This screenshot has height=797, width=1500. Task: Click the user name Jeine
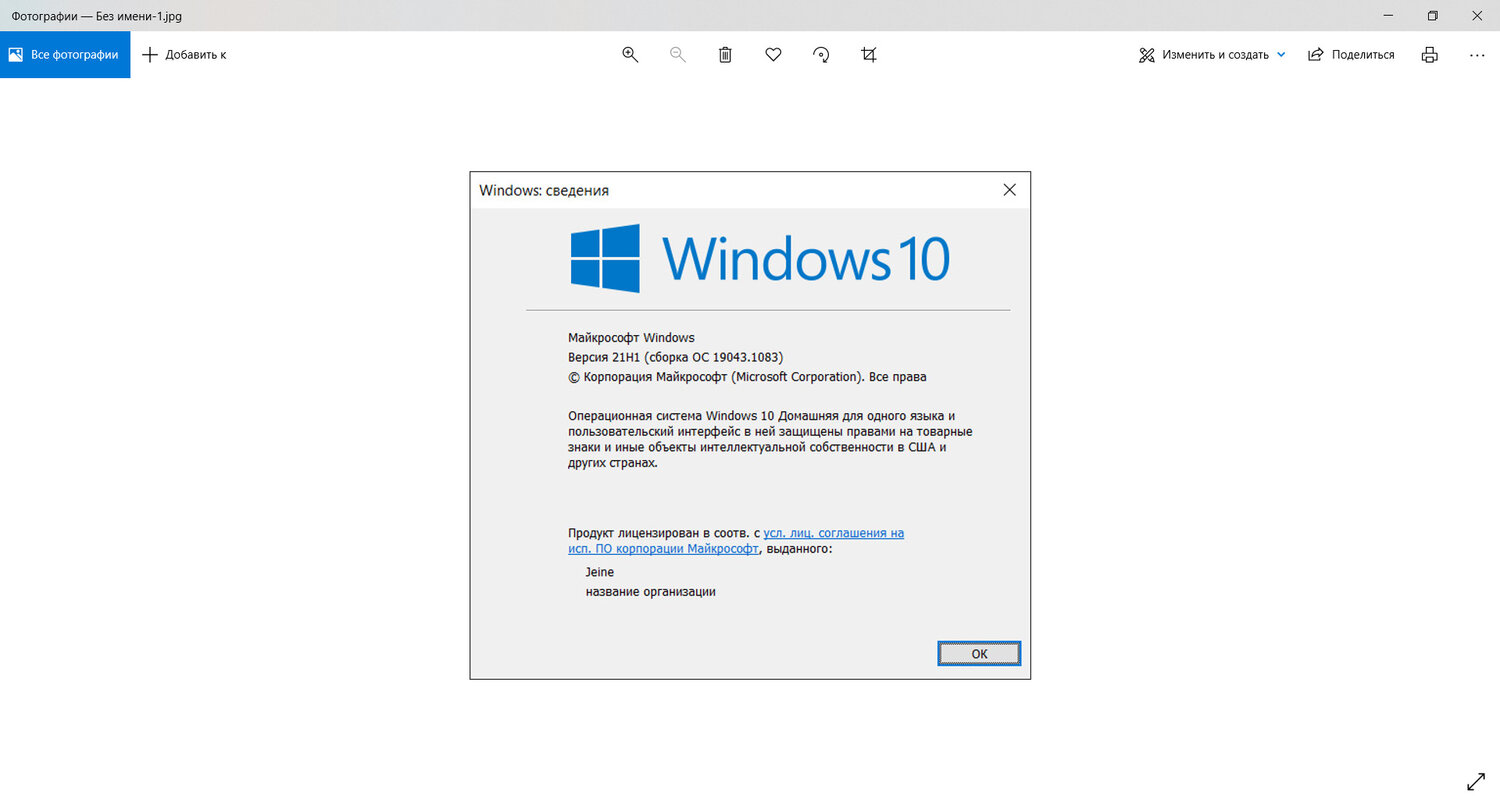pos(600,572)
